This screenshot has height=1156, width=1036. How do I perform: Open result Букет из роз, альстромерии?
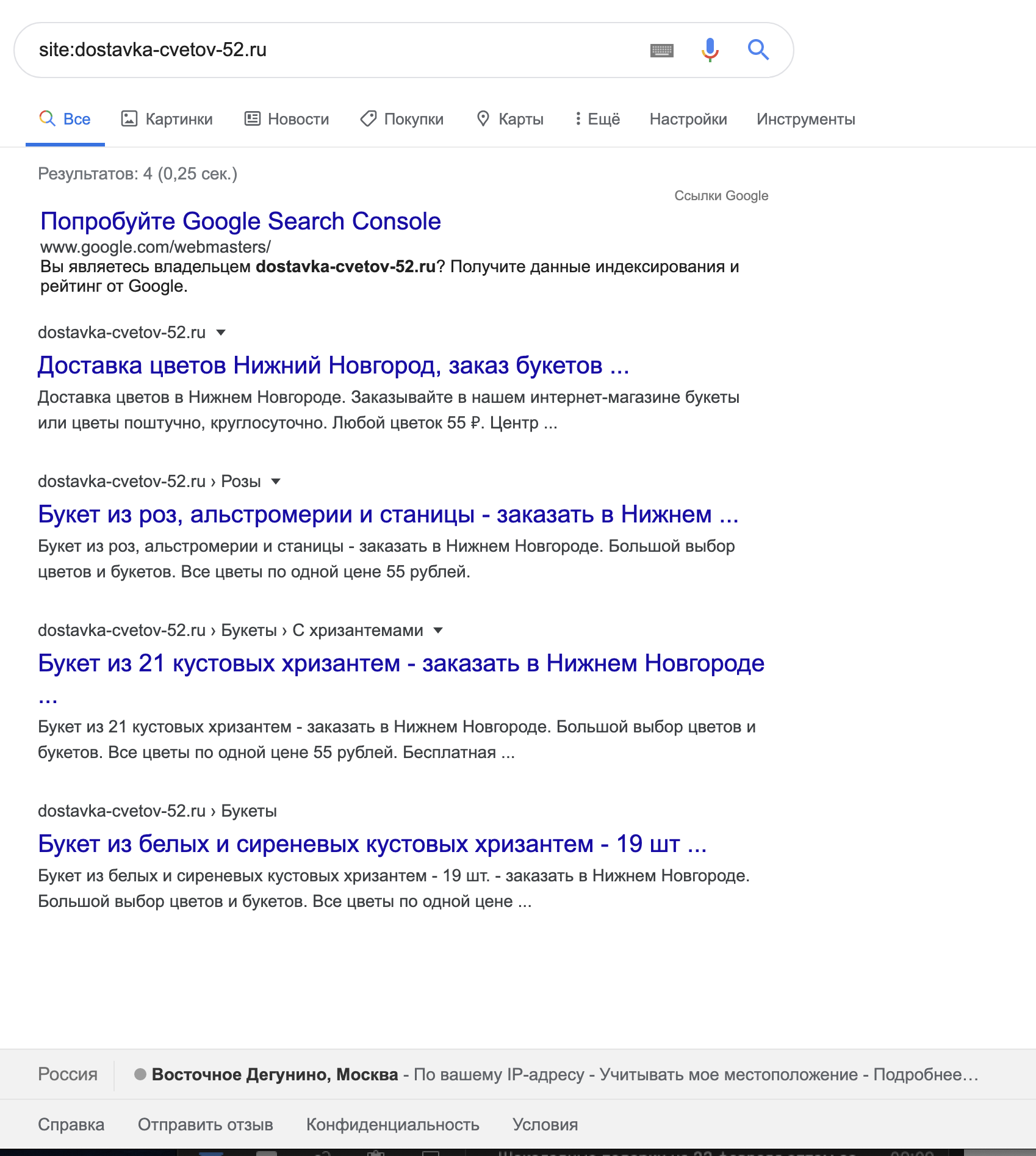click(388, 514)
